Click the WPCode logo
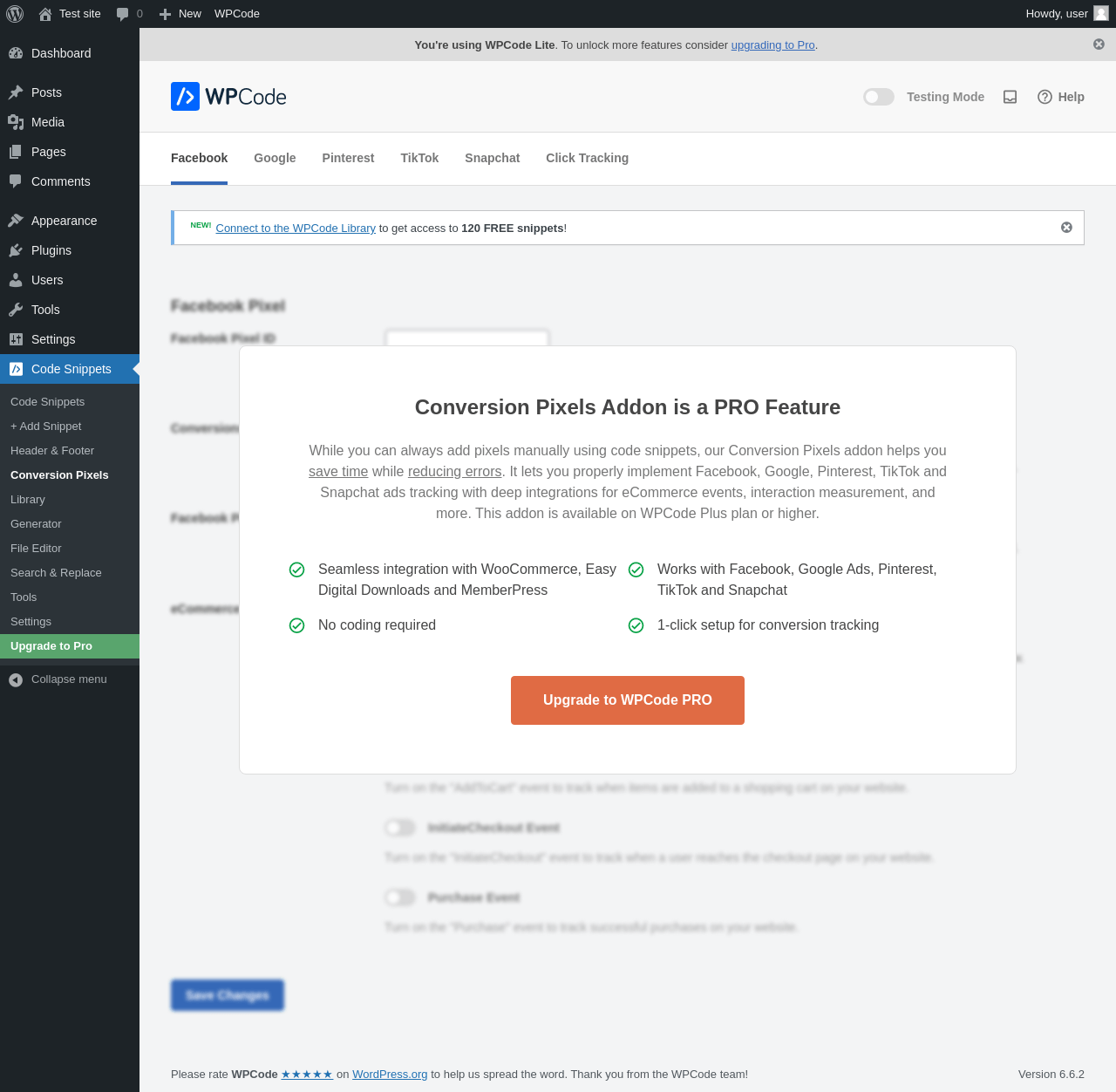The width and height of the screenshot is (1116, 1092). pyautogui.click(x=228, y=97)
